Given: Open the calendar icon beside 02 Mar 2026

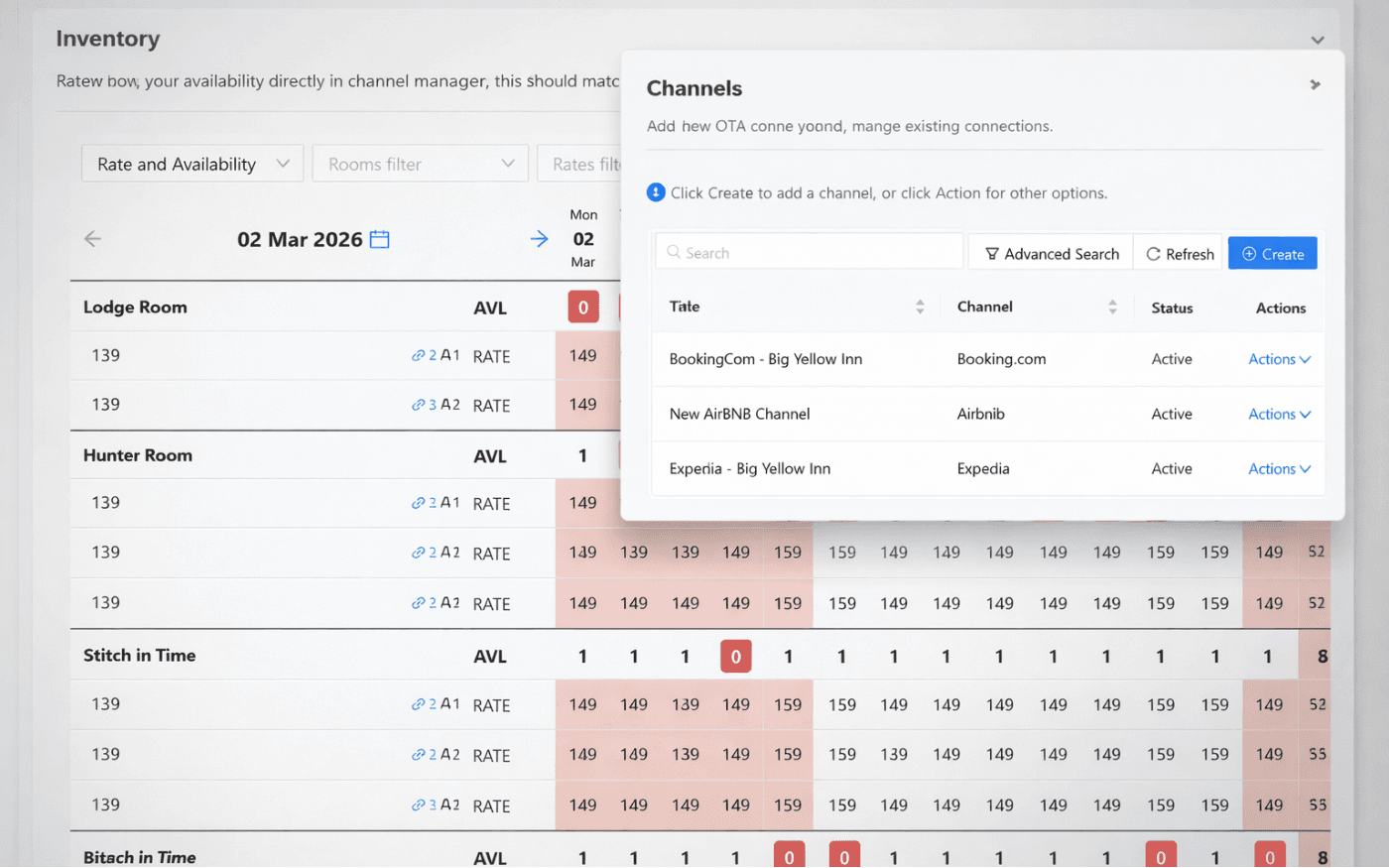Looking at the screenshot, I should tap(380, 239).
